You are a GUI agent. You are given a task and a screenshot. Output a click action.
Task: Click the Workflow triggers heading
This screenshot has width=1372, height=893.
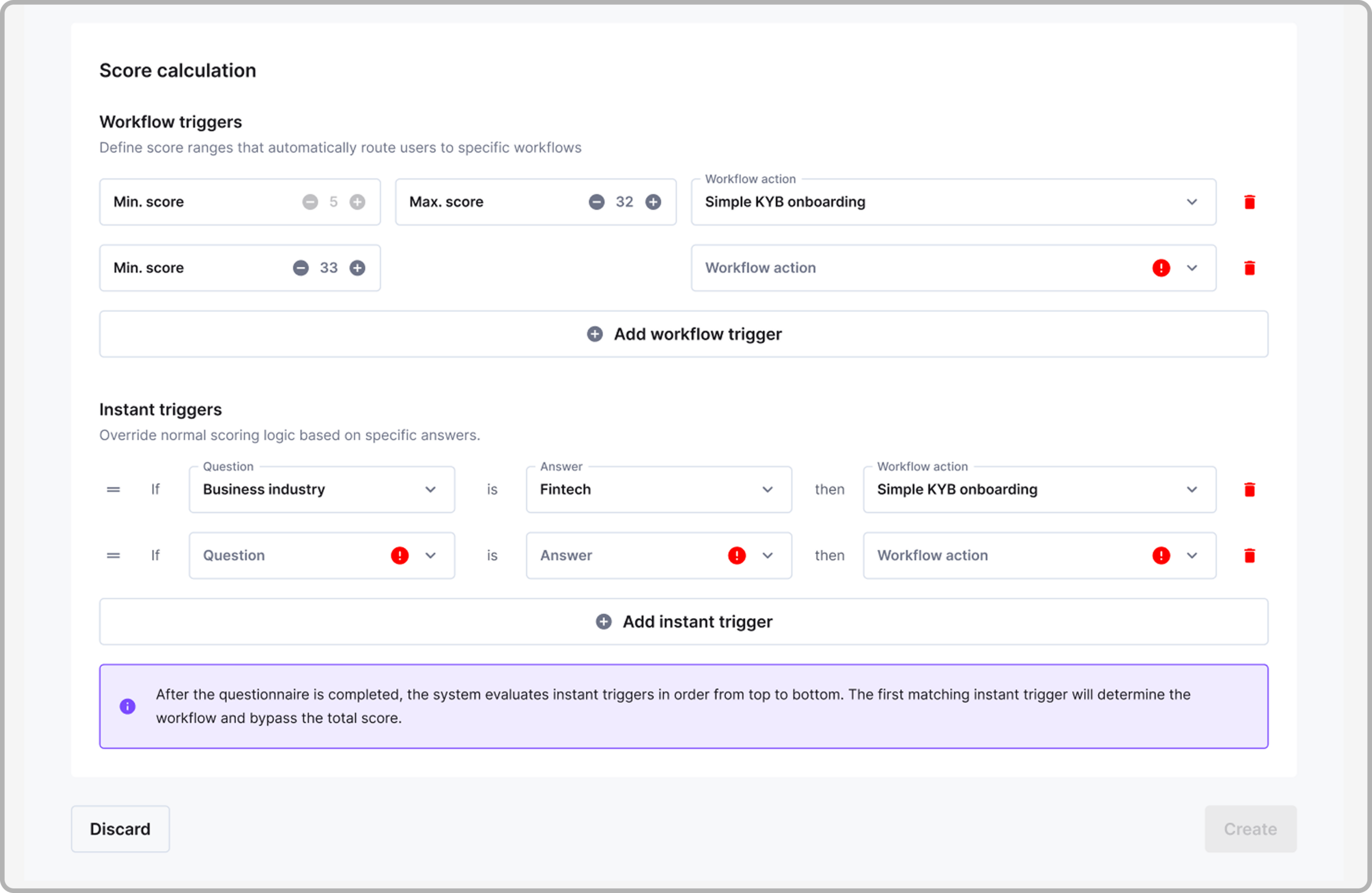tap(170, 122)
